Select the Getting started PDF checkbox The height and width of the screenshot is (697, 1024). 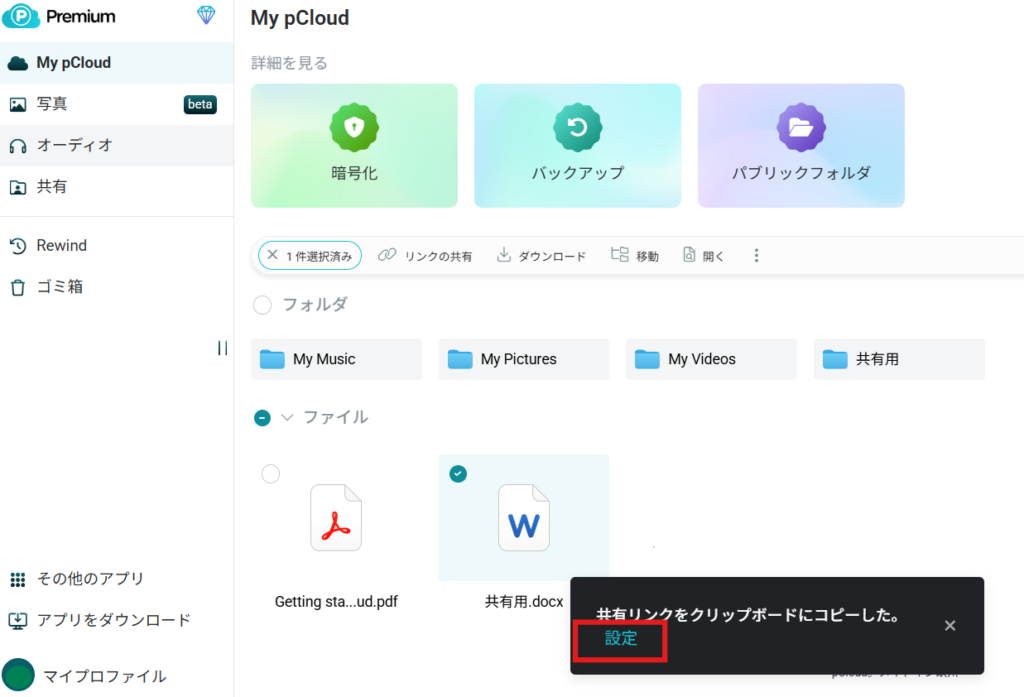click(x=270, y=474)
